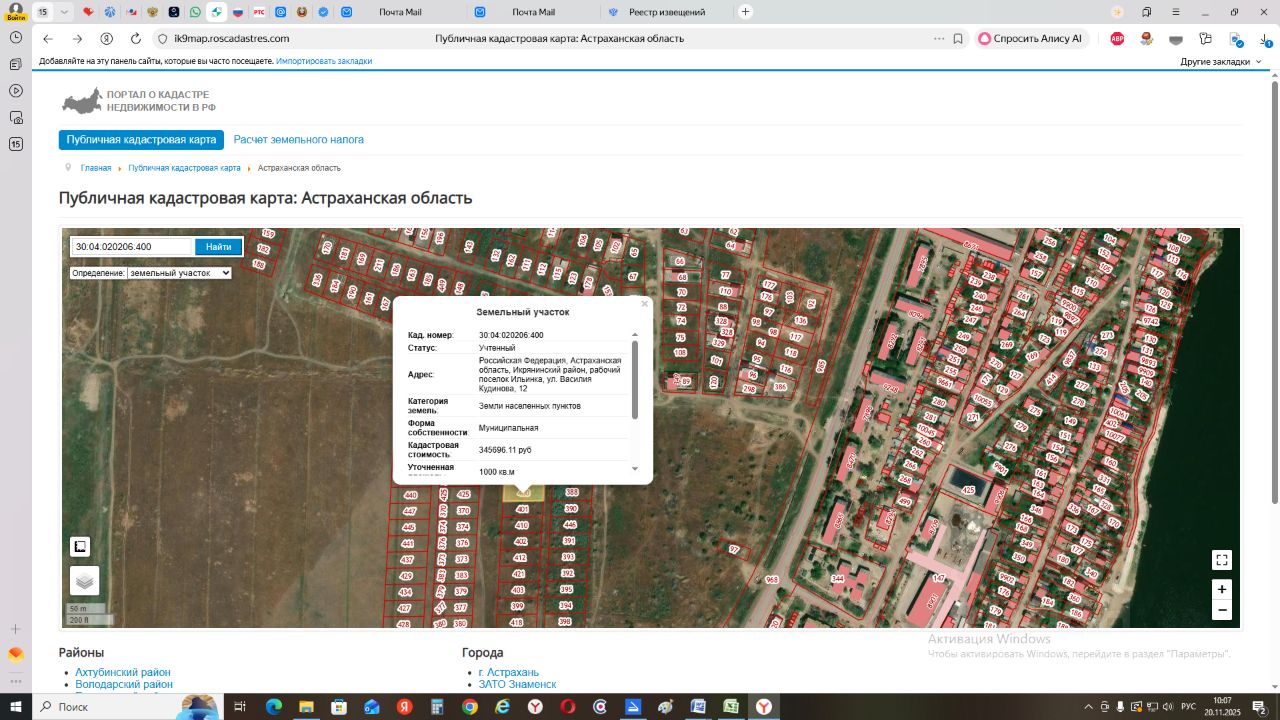Open the map layers switcher
Screen dimensions: 1280x720
click(x=84, y=580)
